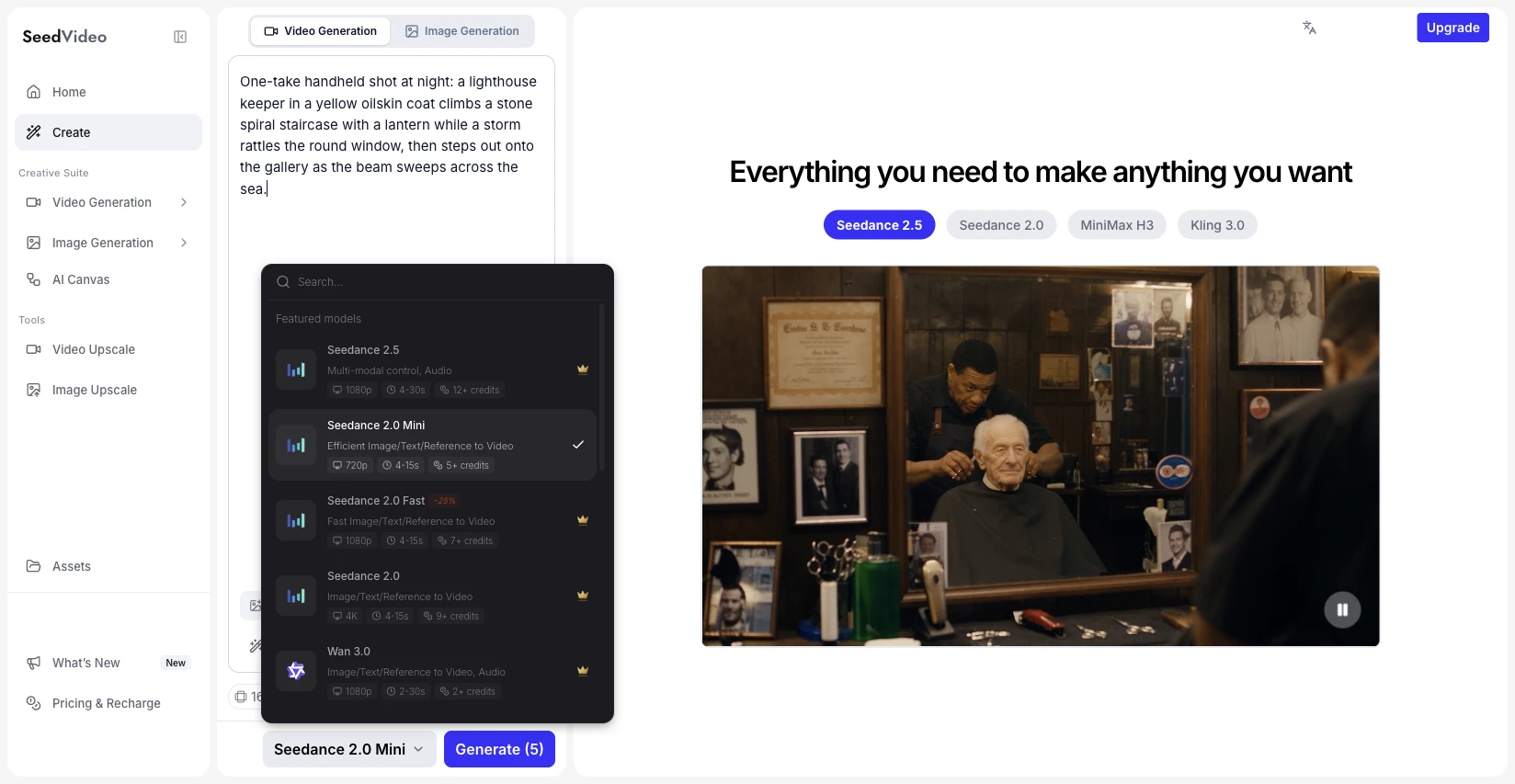The image size is (1515, 784).
Task: Click the SeedVideo logo
Action: [x=64, y=37]
